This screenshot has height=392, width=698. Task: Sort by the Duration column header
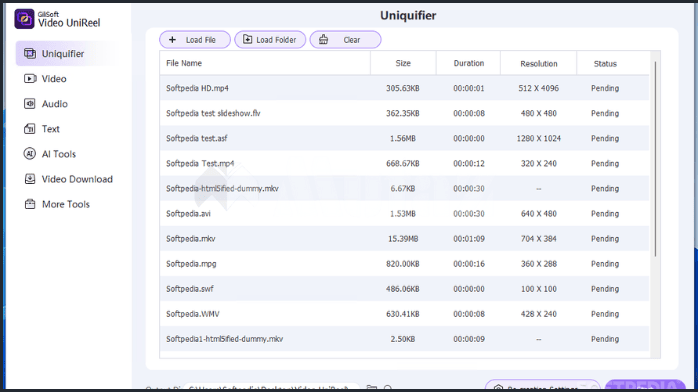pos(469,63)
